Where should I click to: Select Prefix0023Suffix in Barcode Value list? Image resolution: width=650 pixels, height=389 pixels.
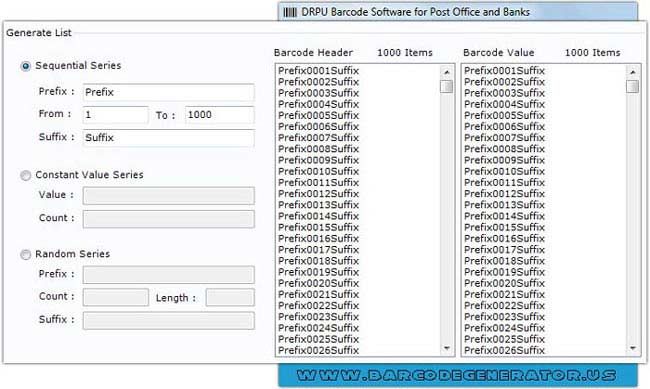point(504,317)
